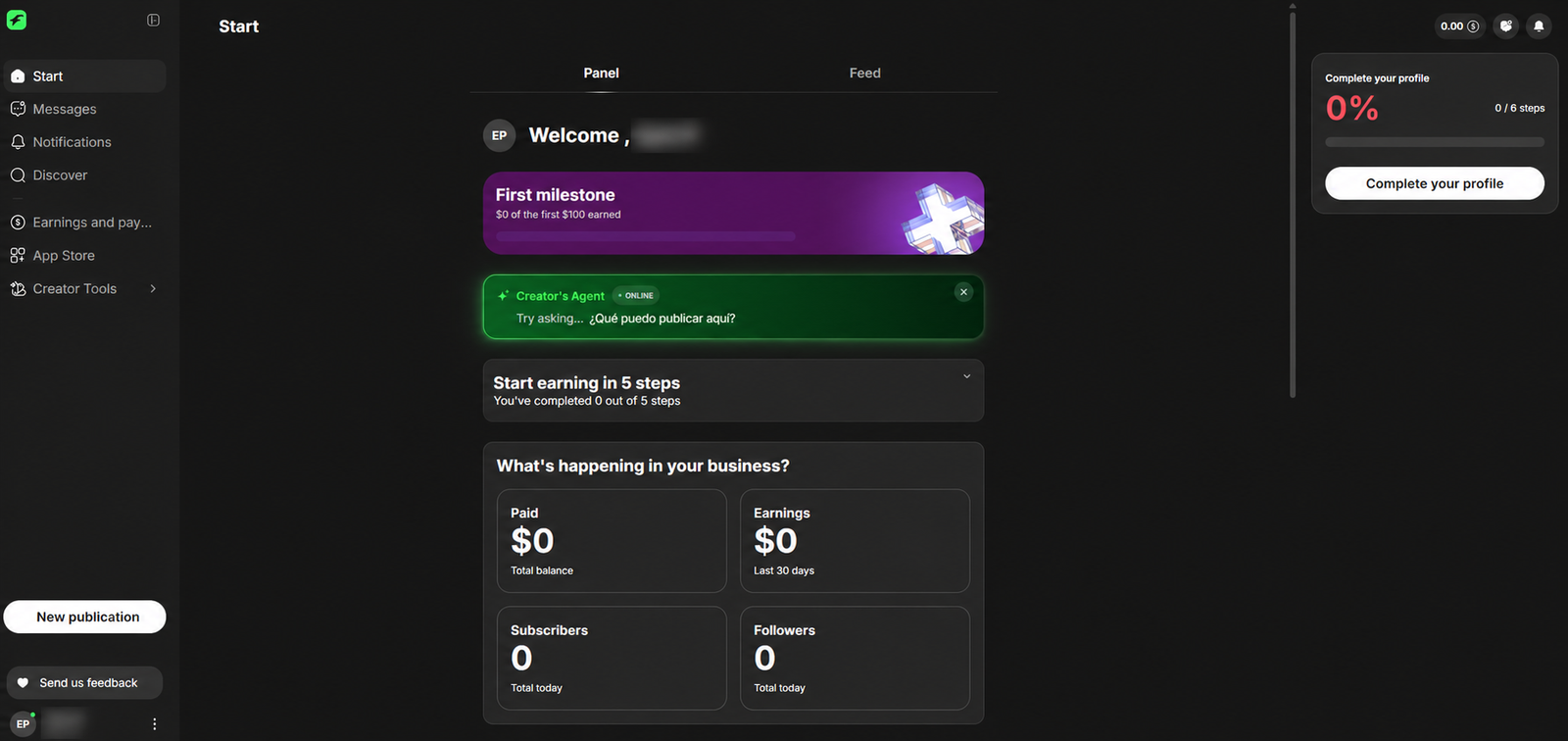
Task: Click the Creator Tools icon
Action: pos(18,289)
